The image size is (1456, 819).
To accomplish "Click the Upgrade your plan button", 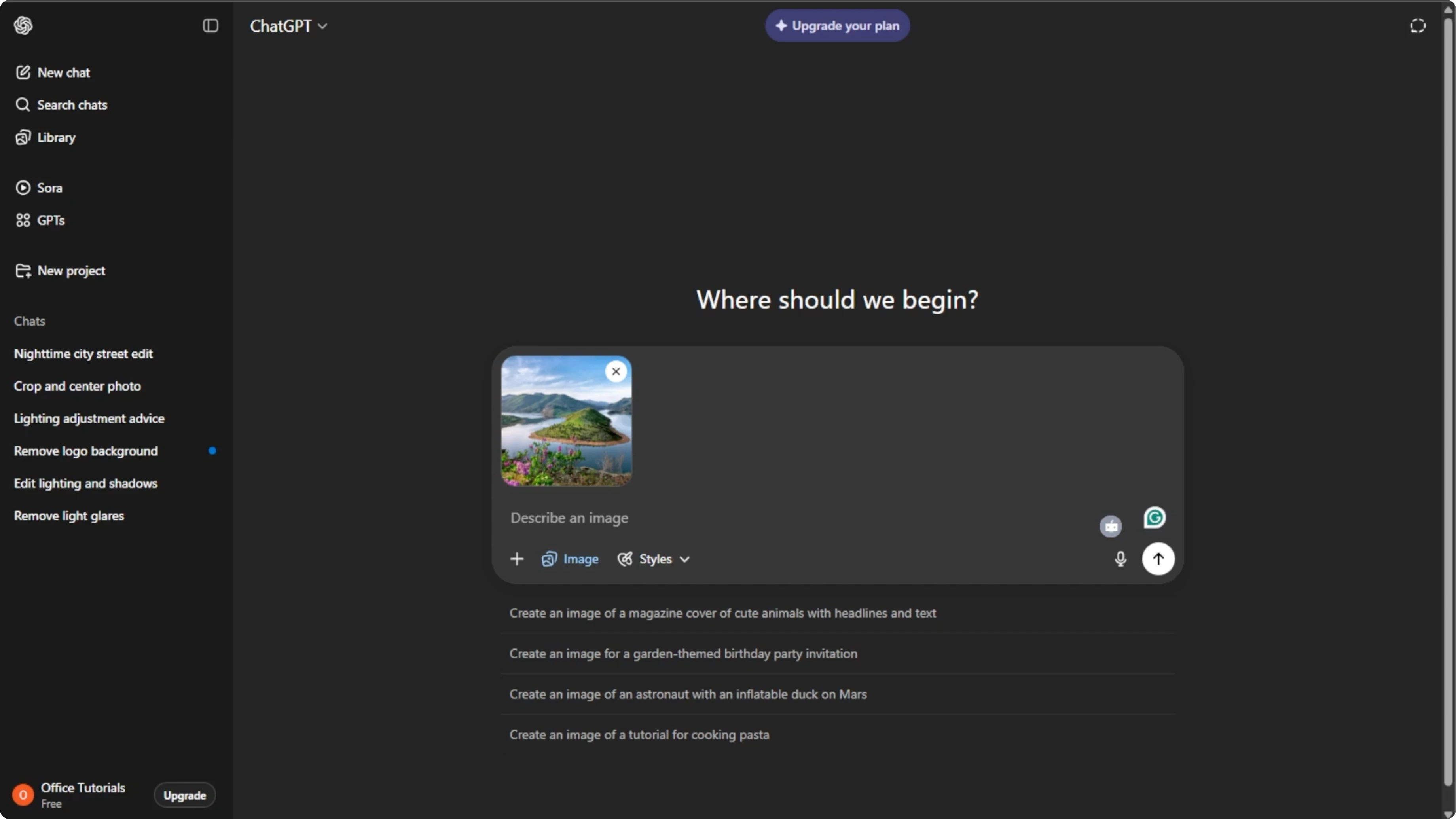I will [837, 26].
